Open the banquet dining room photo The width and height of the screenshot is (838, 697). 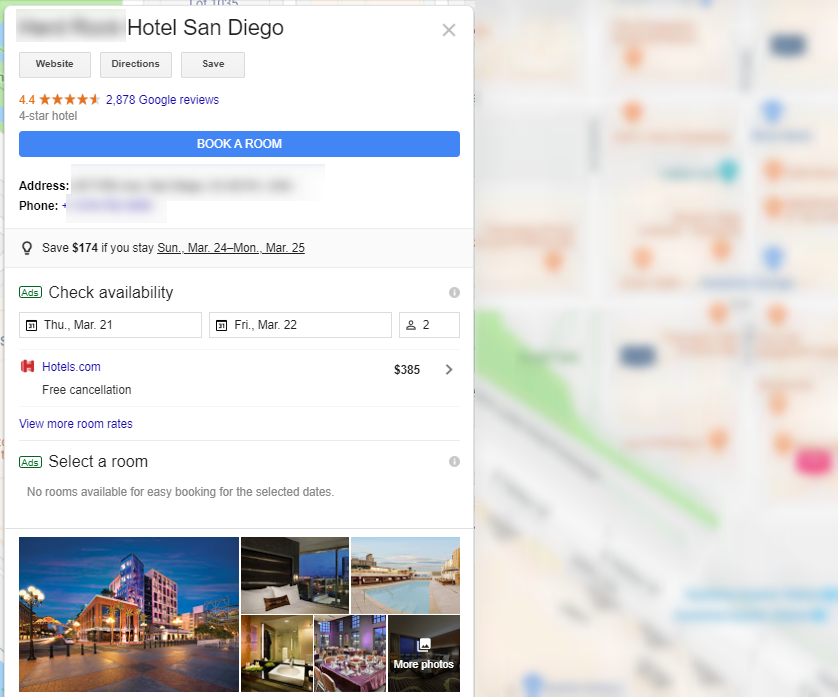pyautogui.click(x=350, y=653)
